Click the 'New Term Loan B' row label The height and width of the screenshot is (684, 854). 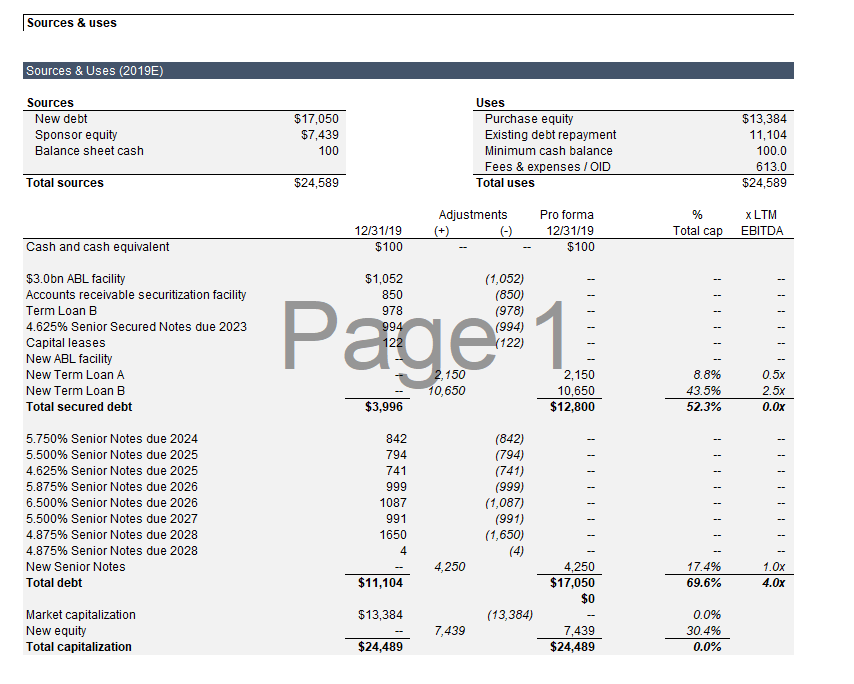[75, 391]
